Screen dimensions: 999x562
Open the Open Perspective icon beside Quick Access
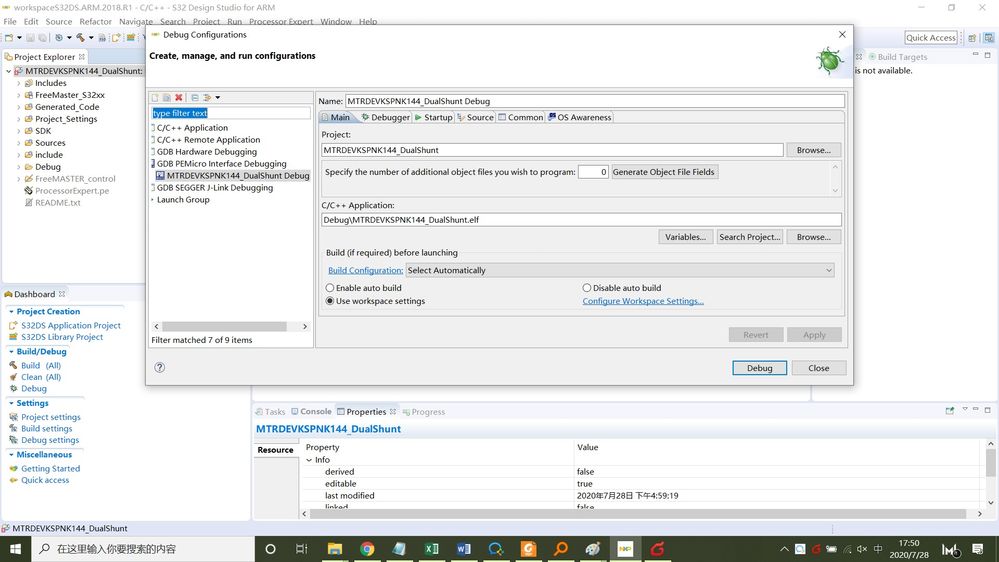(x=972, y=38)
